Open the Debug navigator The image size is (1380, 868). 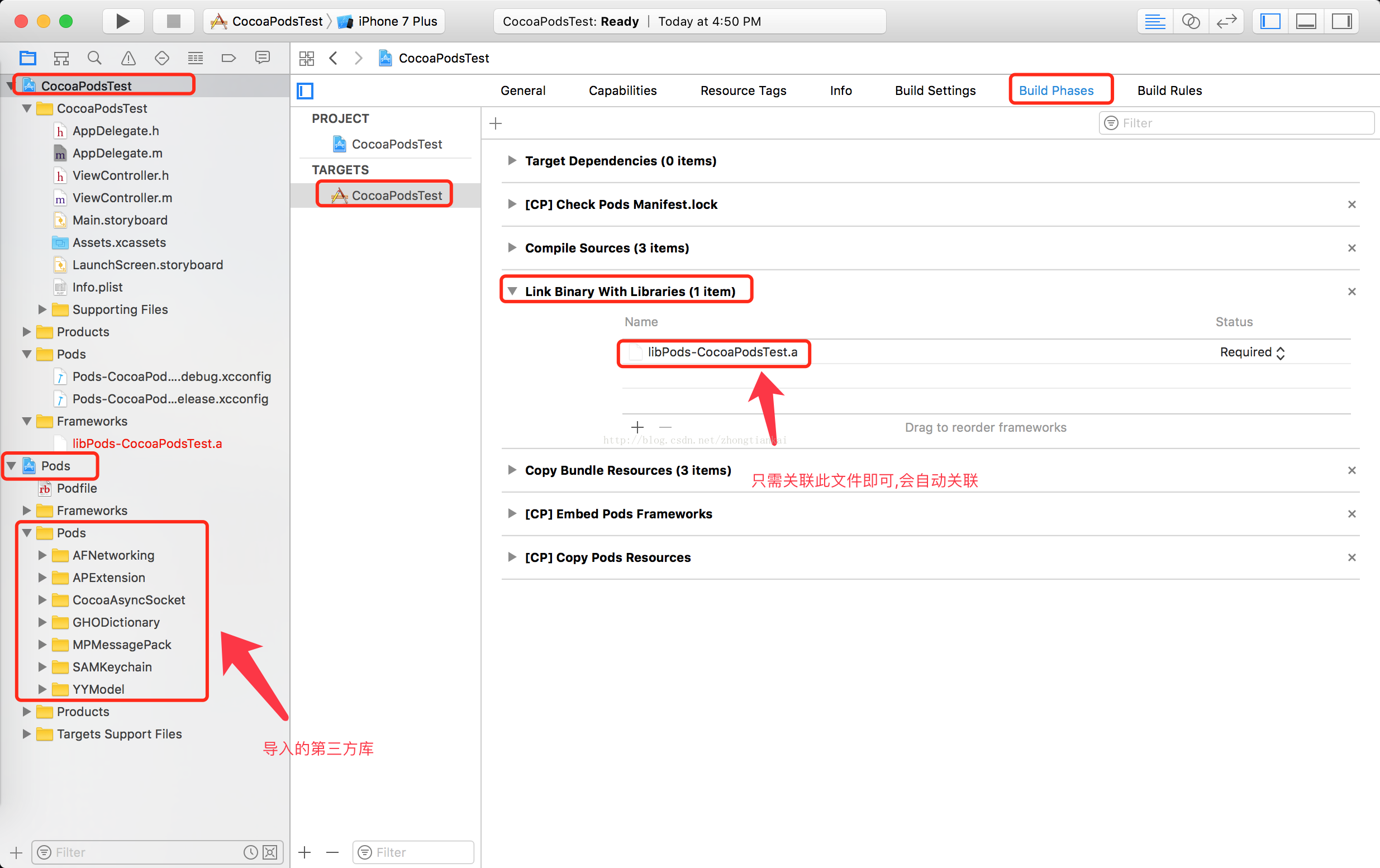196,58
